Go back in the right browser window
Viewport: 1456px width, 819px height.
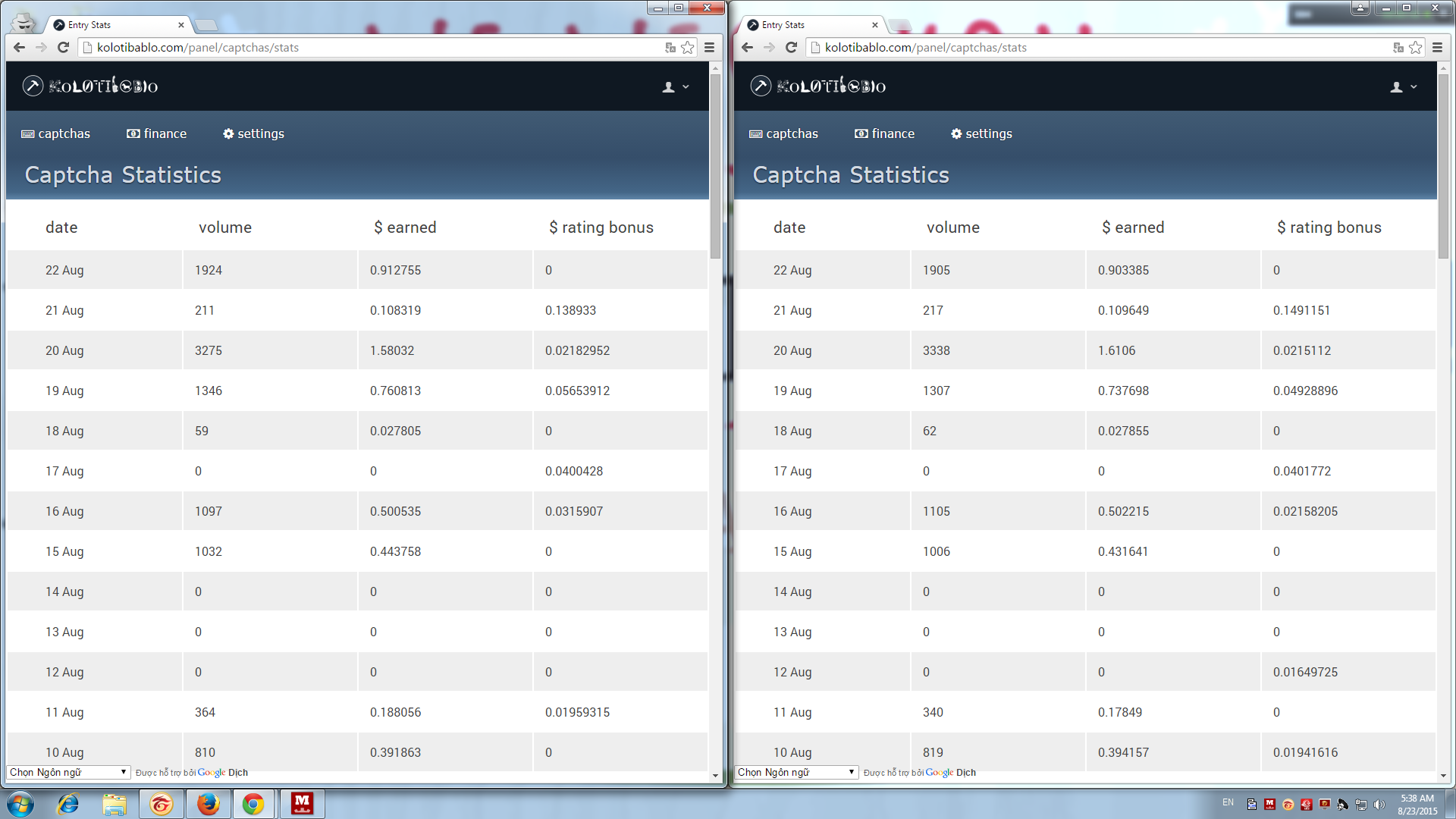pyautogui.click(x=747, y=47)
